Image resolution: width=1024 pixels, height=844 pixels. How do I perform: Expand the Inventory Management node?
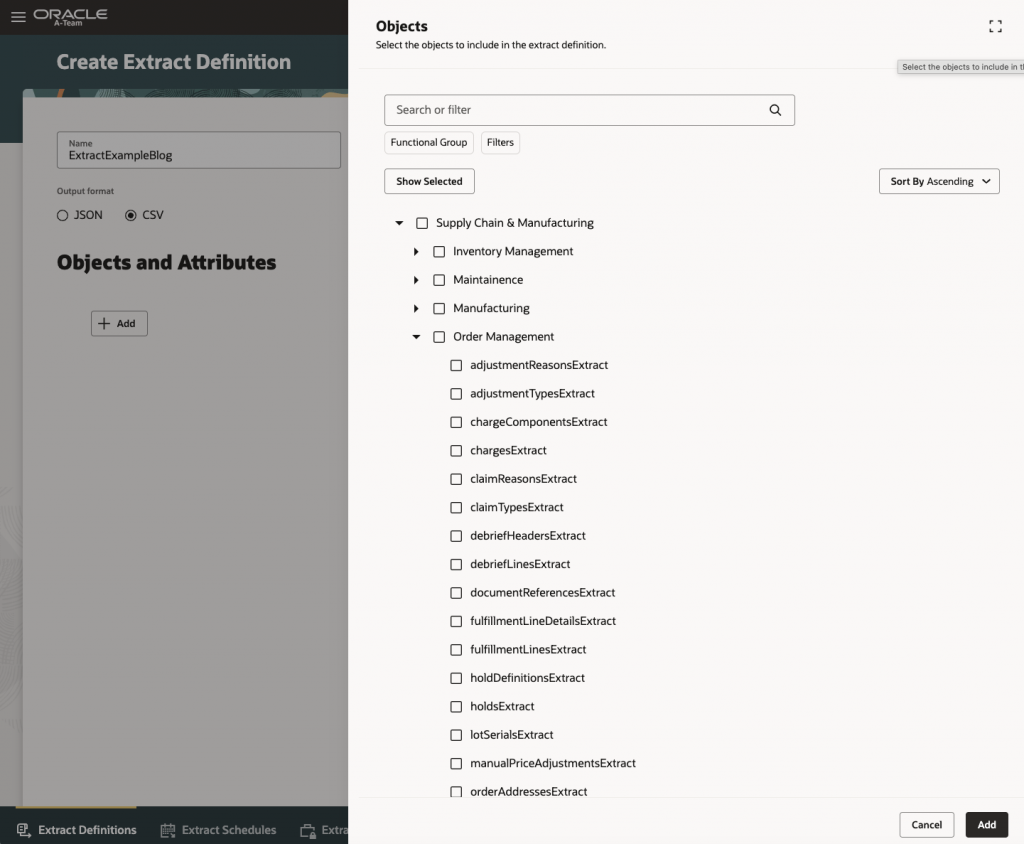[416, 252]
